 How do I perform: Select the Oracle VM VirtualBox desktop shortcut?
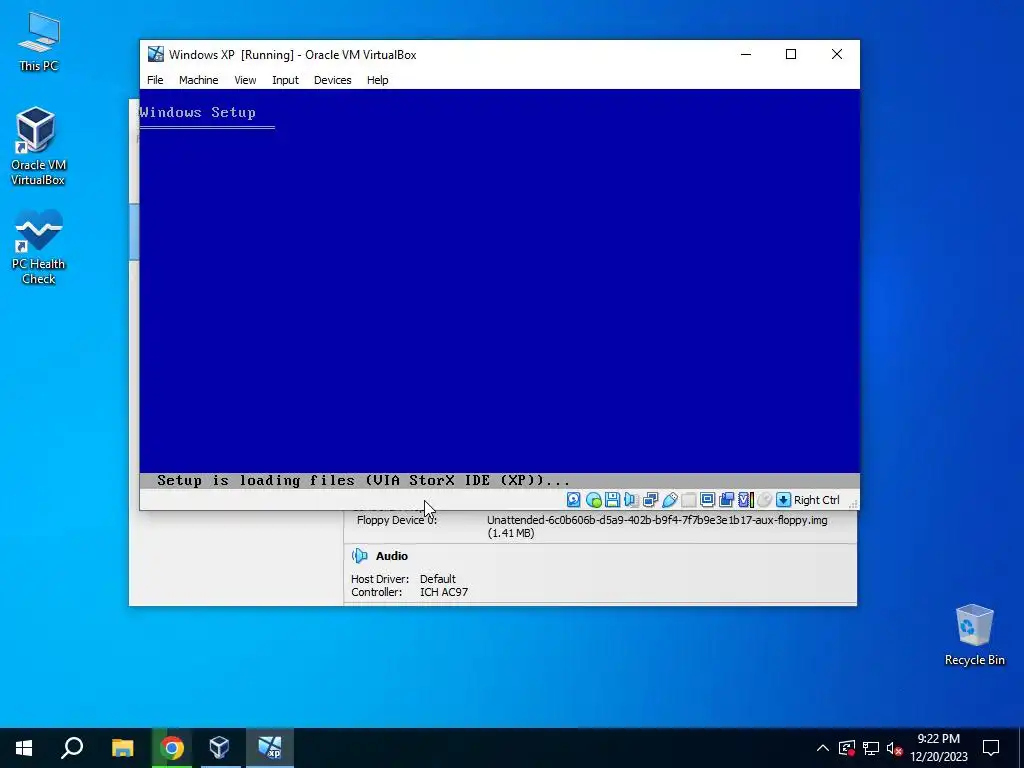(38, 147)
